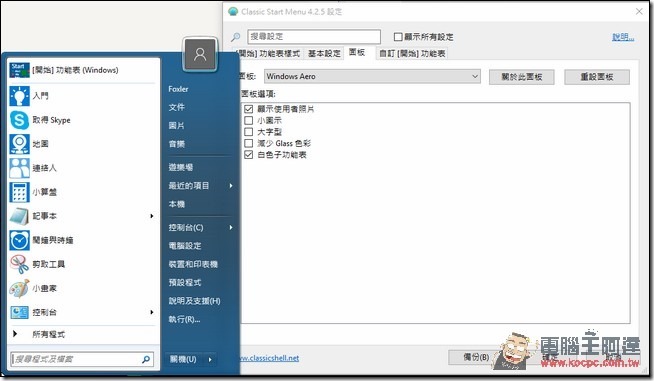Open [開始] 功能表 (Windows) icon

(x=19, y=70)
